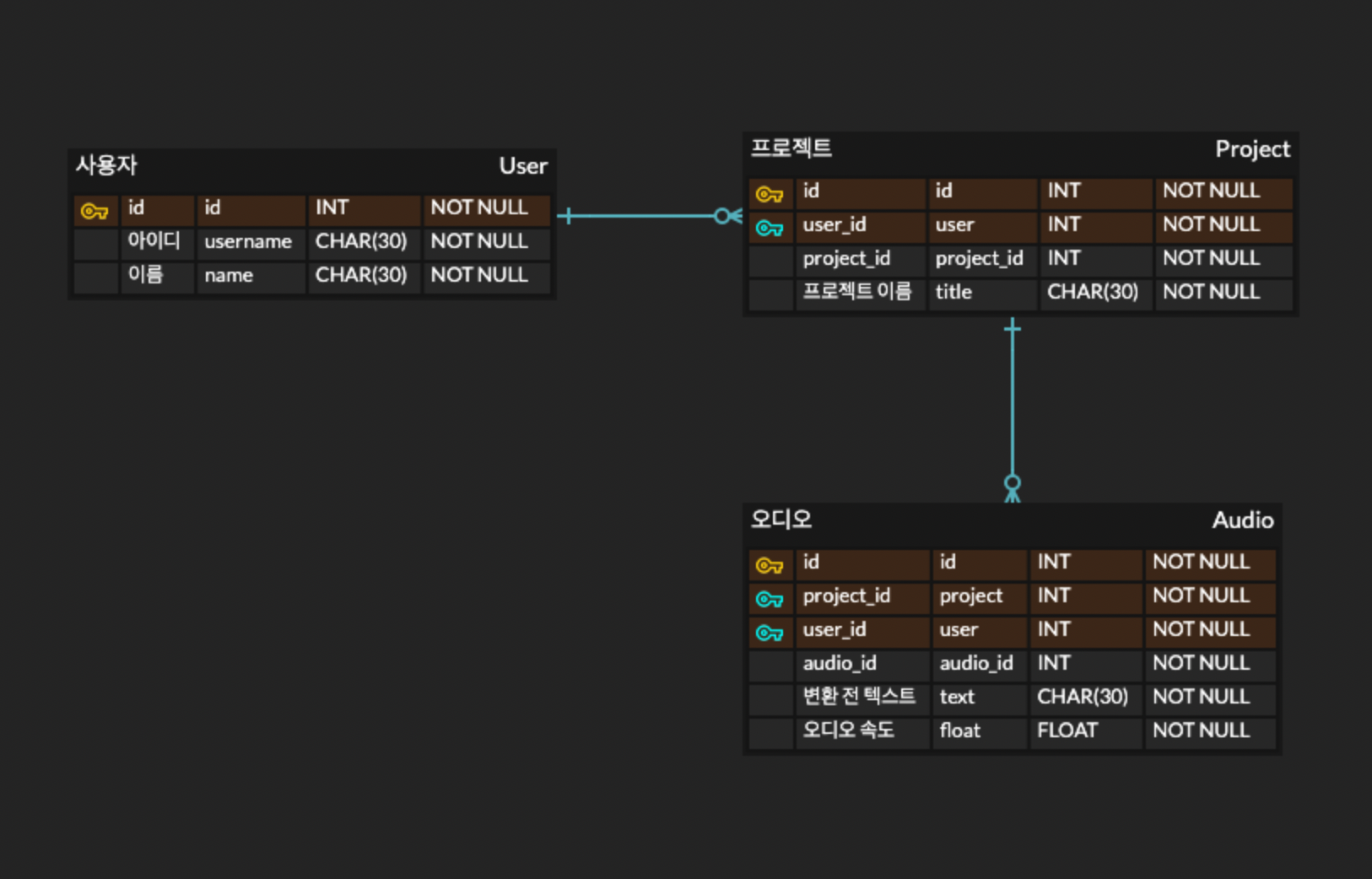Viewport: 1372px width, 879px height.
Task: Click the '이름' cell in User table
Action: point(157,276)
